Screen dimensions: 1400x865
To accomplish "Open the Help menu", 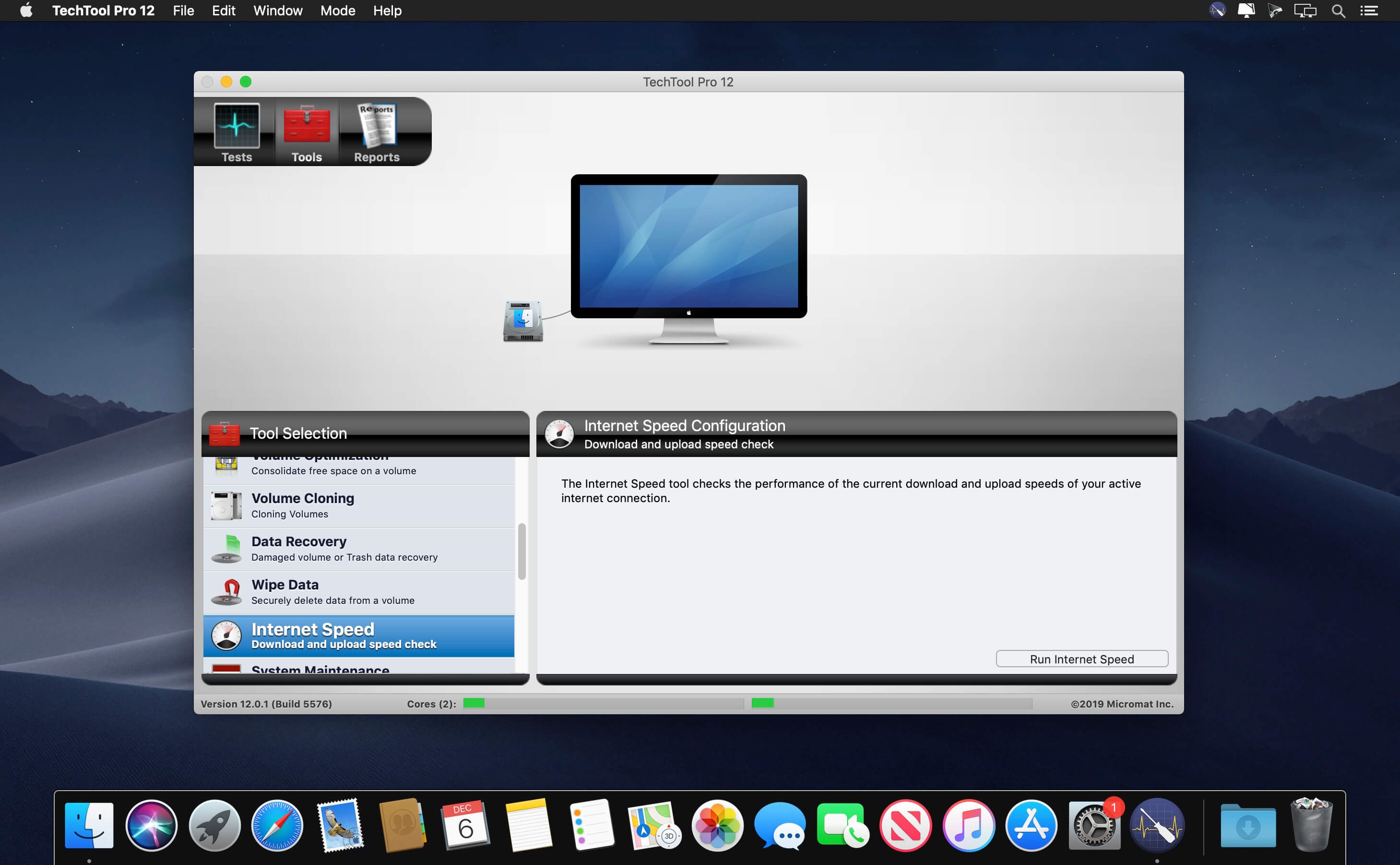I will [387, 10].
